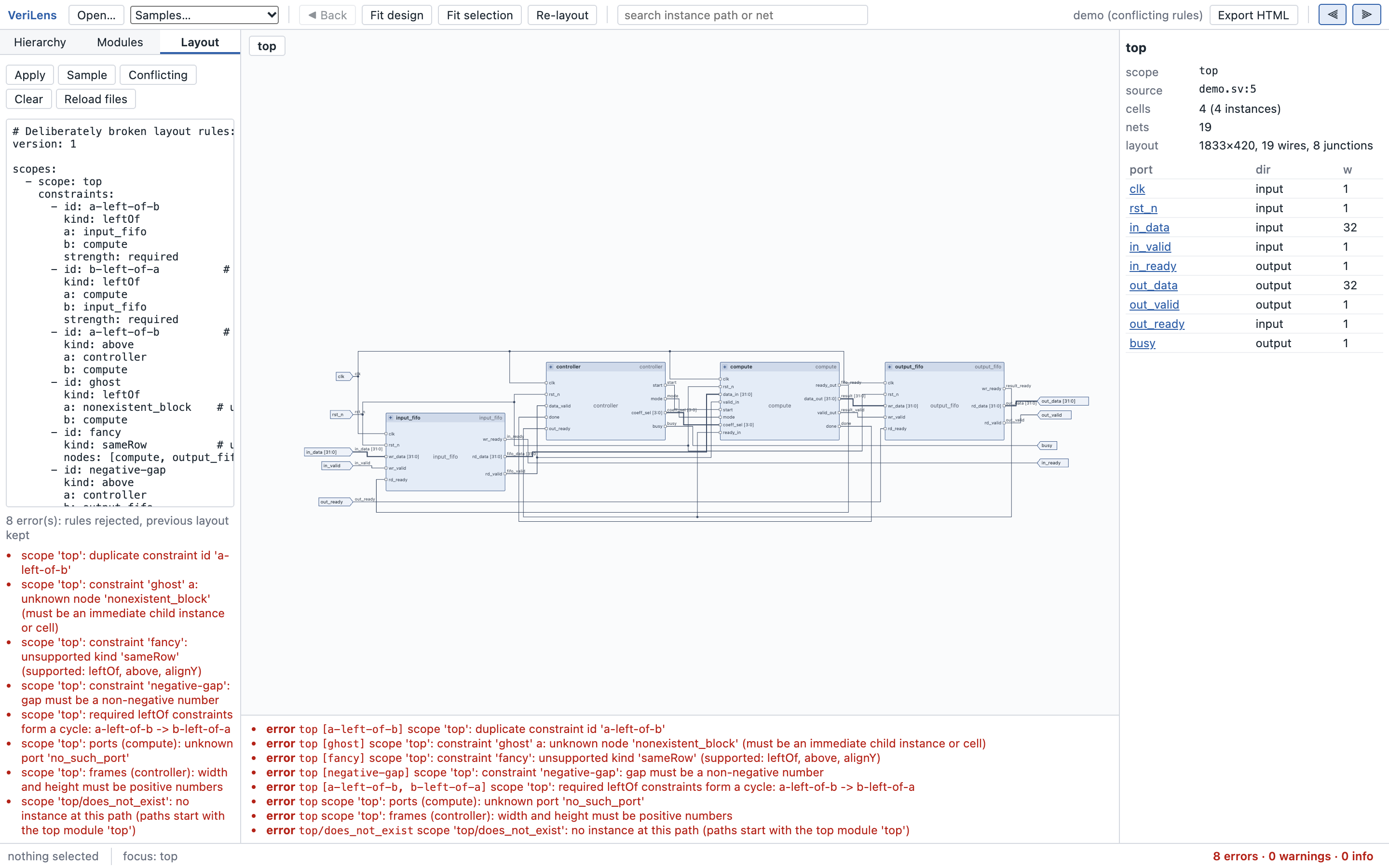The width and height of the screenshot is (1389, 868).
Task: Select the Layout tab
Action: pyautogui.click(x=200, y=42)
